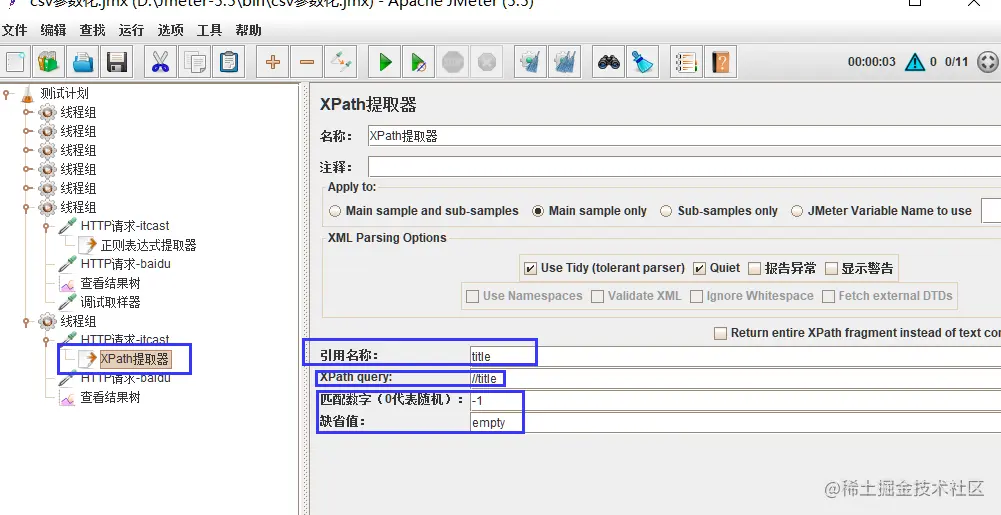Screen dimensions: 1001x515
Task: Save the test plan with floppy icon
Action: pyautogui.click(x=117, y=62)
